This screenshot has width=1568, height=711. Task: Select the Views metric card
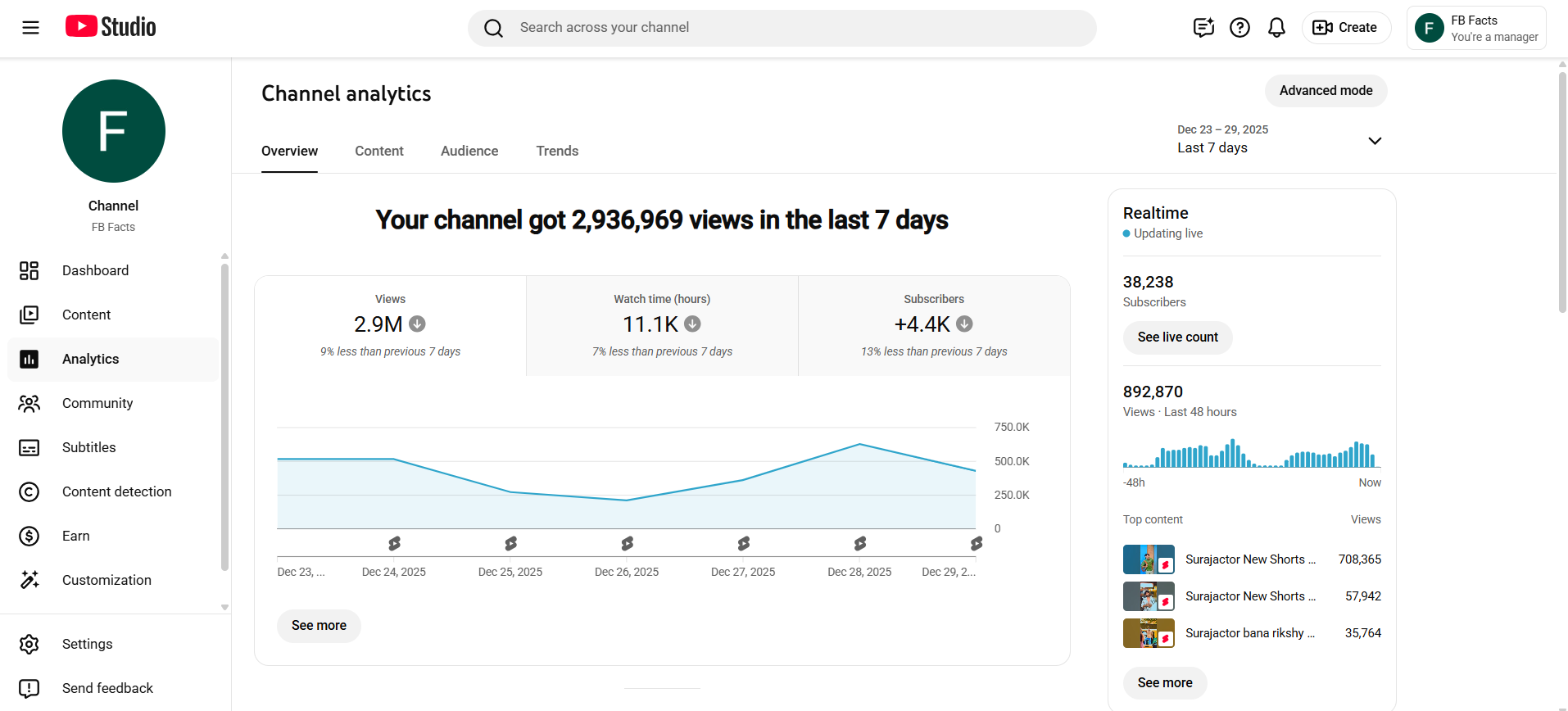(390, 326)
